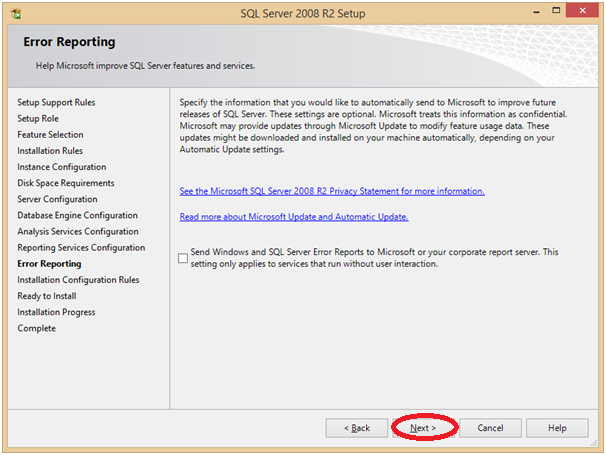Select Disk Space Requirements step

click(66, 183)
